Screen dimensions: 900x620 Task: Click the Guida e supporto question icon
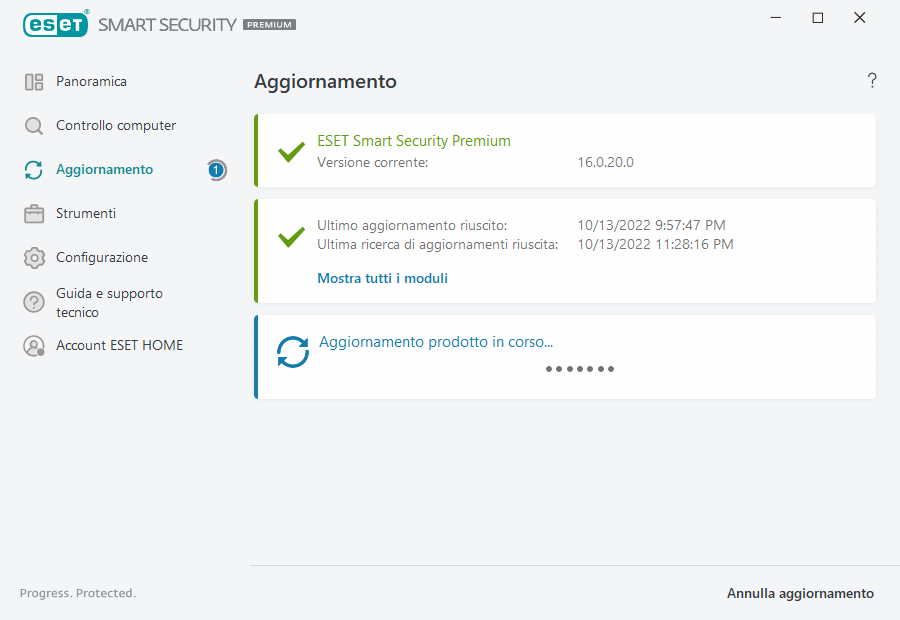coord(34,302)
